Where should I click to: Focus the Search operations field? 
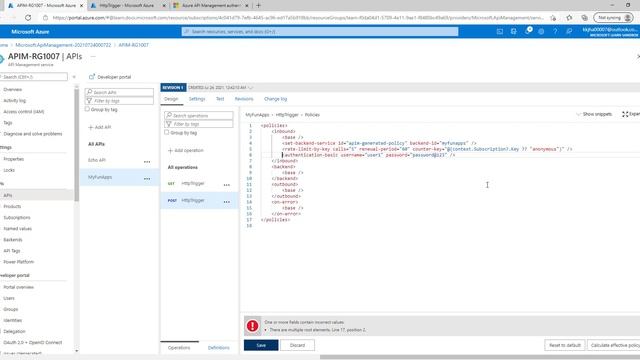199,116
